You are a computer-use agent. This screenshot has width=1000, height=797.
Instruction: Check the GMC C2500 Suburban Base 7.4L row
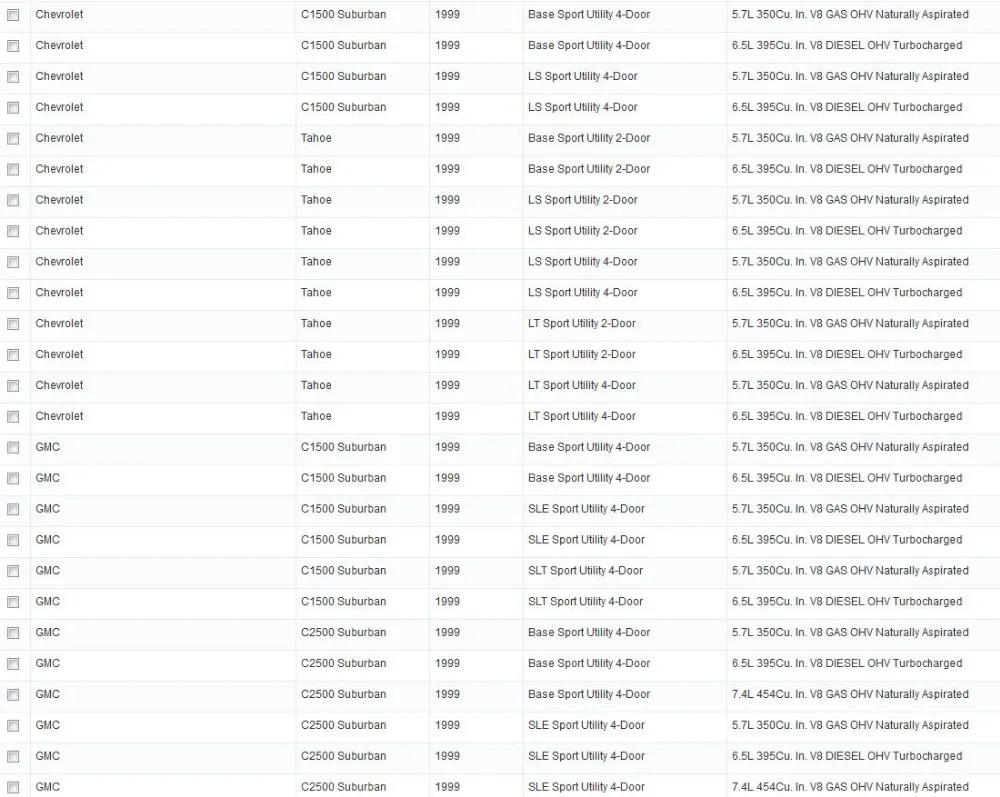pyautogui.click(x=13, y=695)
